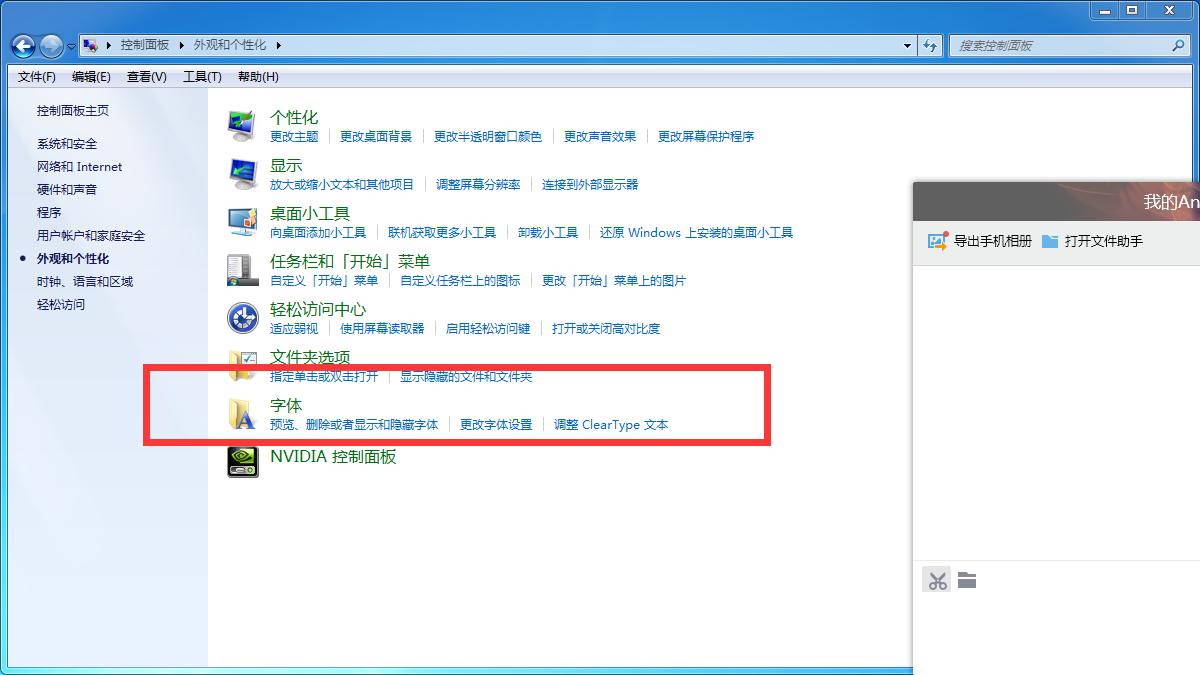Select the scissors screenshot tool icon

coord(937,580)
